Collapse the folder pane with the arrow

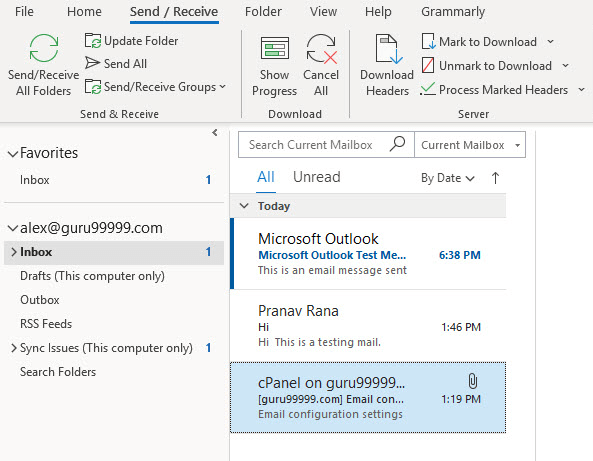click(x=215, y=132)
